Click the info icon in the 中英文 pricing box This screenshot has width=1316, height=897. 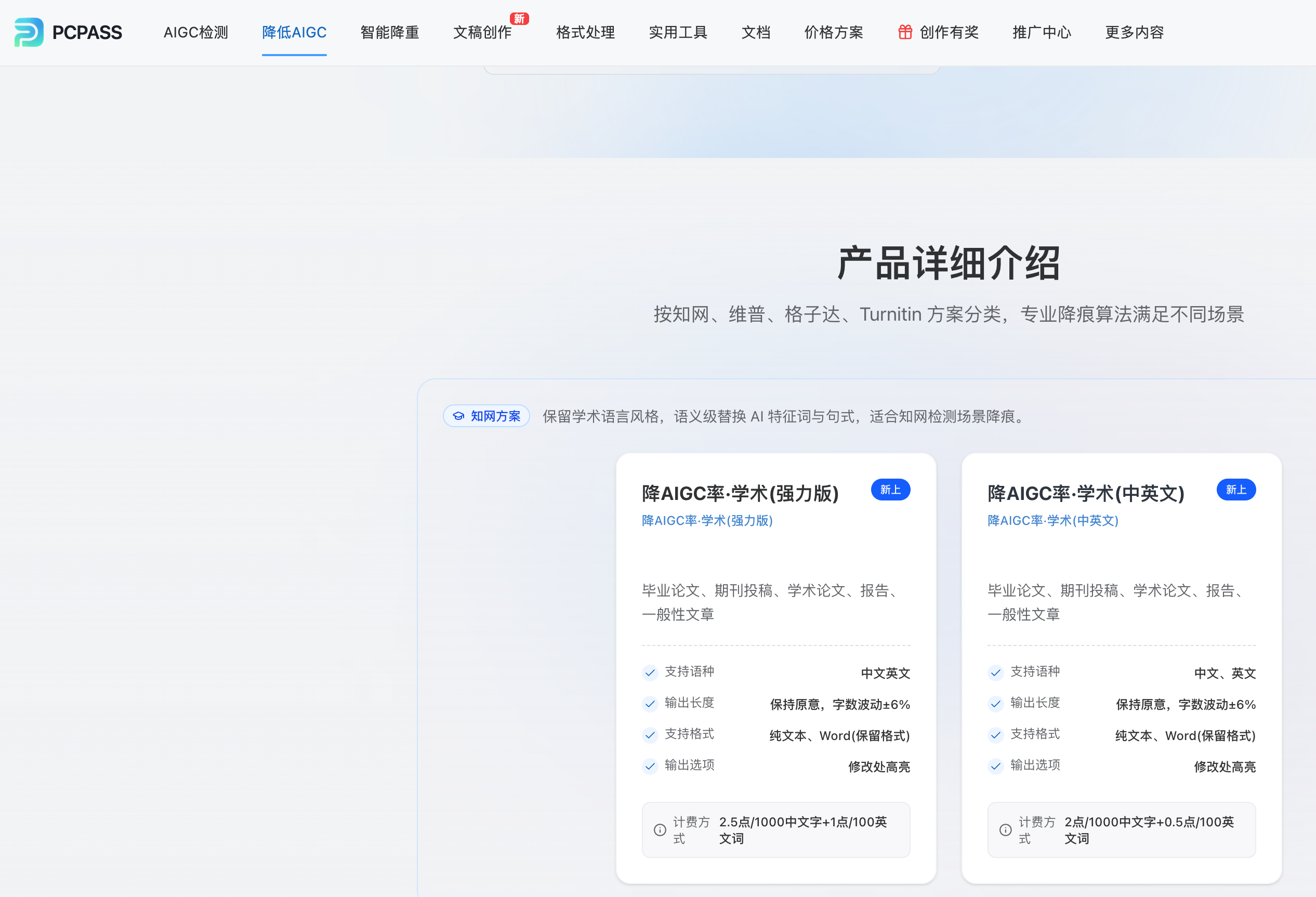[x=1005, y=829]
